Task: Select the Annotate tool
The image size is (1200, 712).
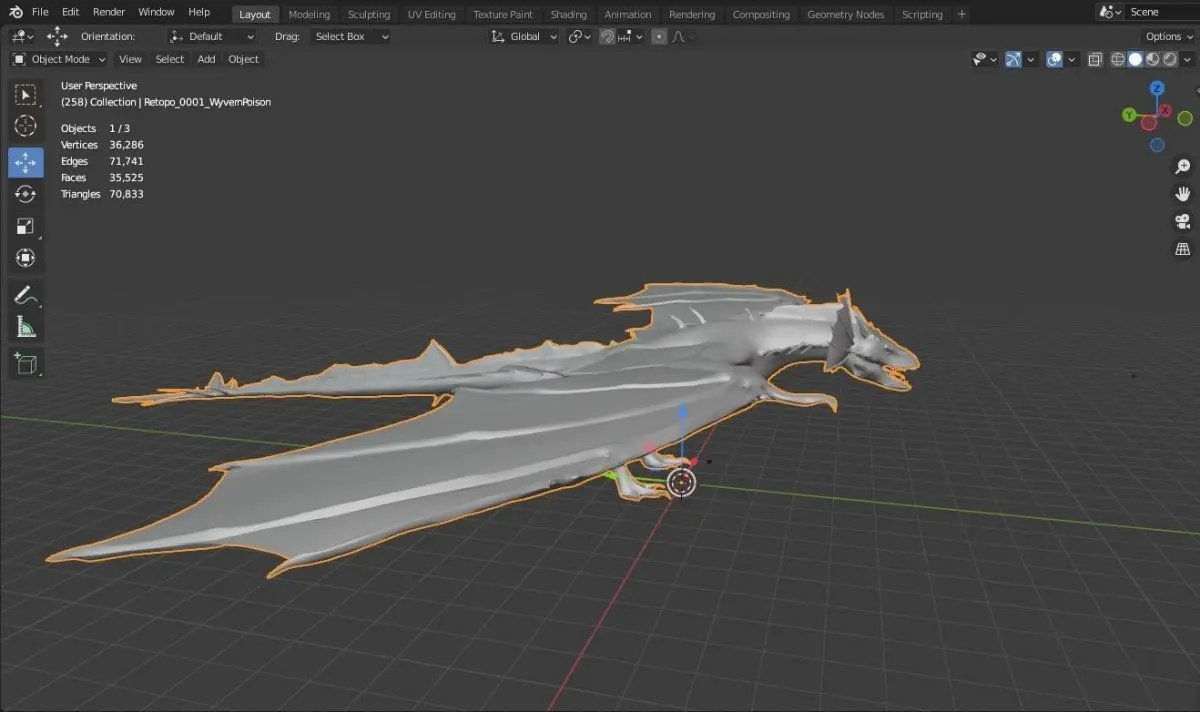Action: pos(26,295)
